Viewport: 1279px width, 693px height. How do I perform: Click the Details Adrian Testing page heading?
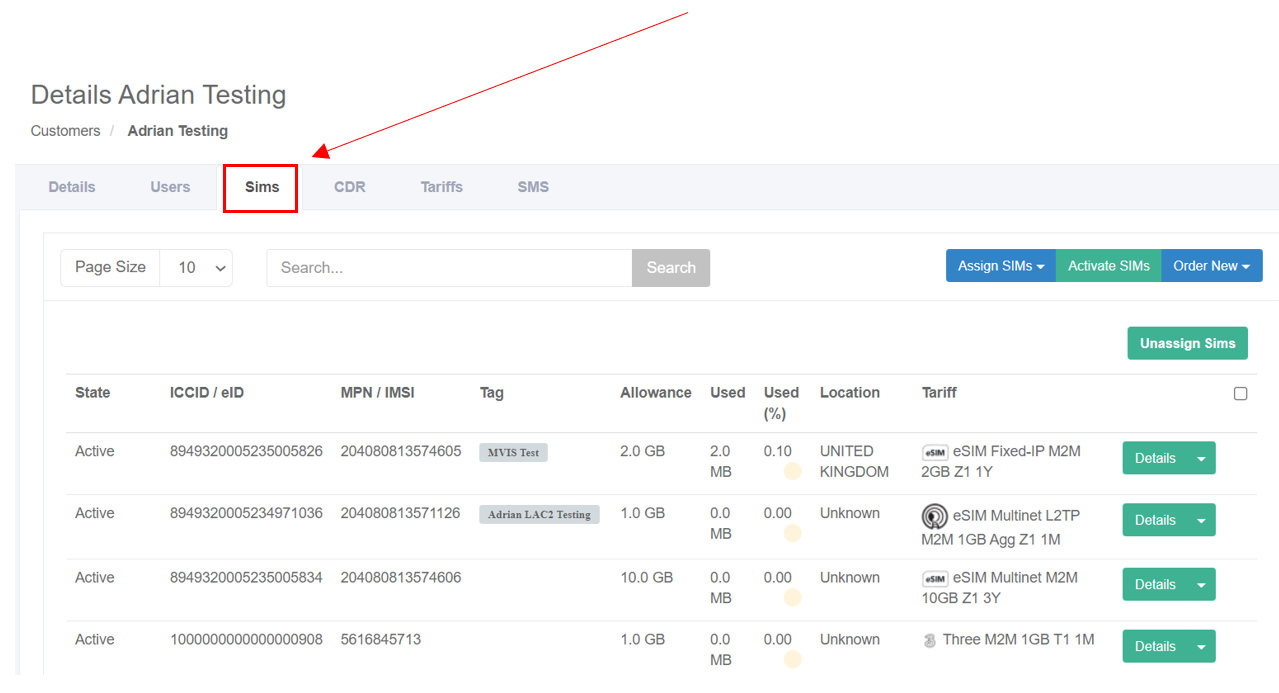click(x=159, y=95)
